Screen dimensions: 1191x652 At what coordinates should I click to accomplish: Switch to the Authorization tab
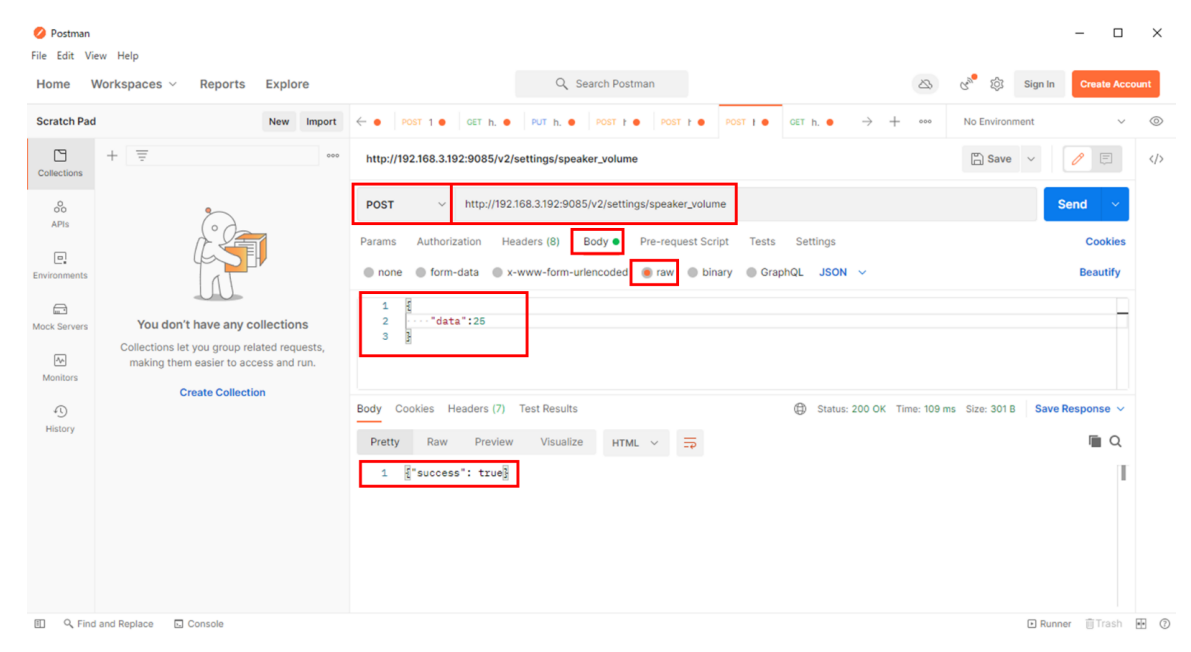coord(448,241)
